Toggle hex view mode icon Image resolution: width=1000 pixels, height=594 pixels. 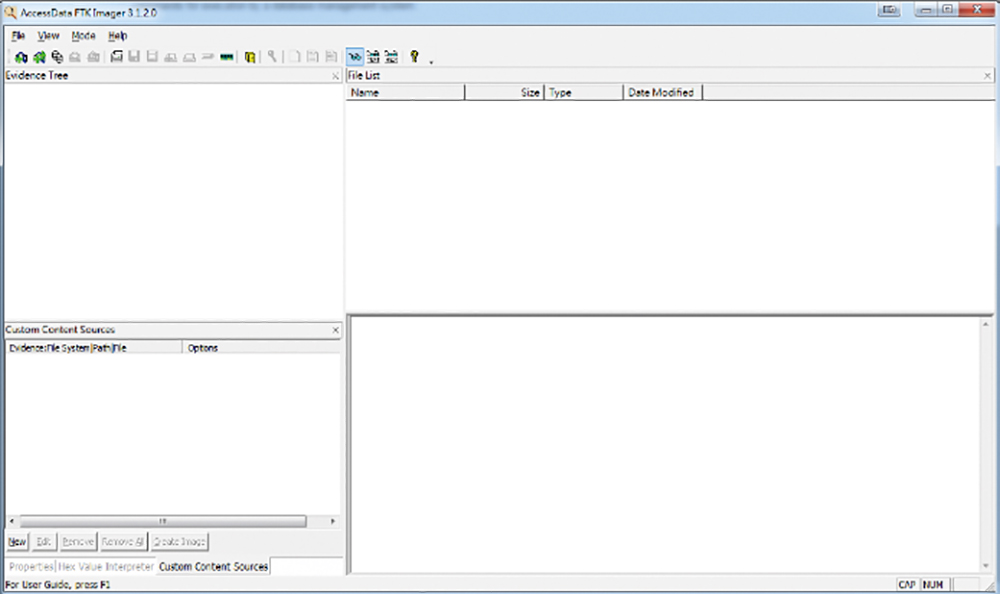pos(391,57)
